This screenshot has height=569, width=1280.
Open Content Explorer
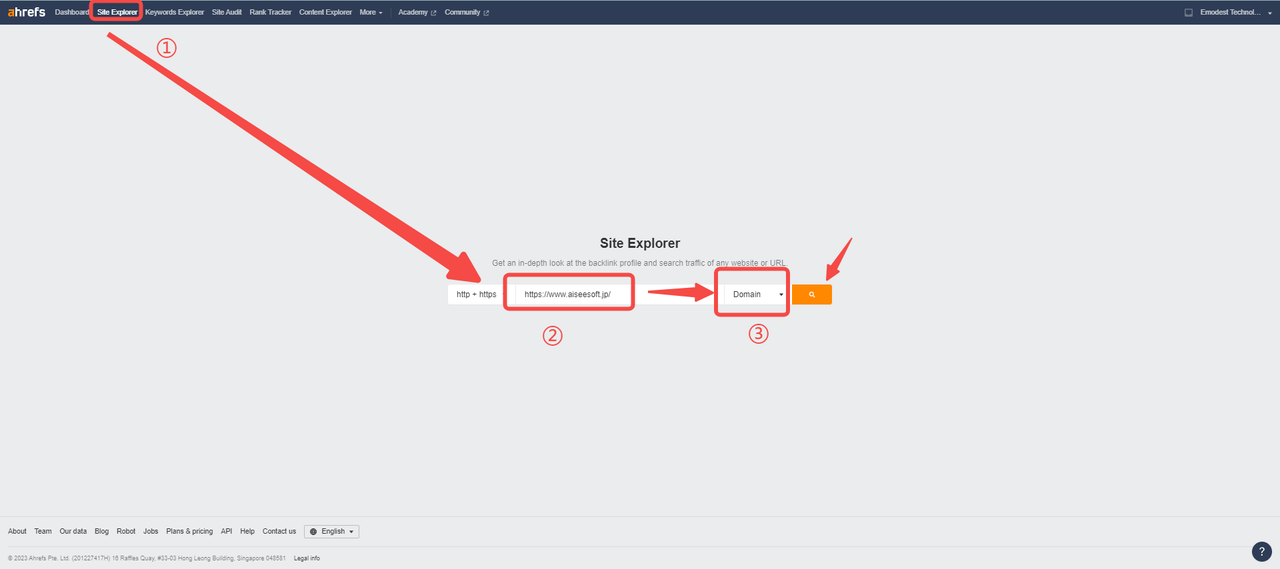(325, 12)
